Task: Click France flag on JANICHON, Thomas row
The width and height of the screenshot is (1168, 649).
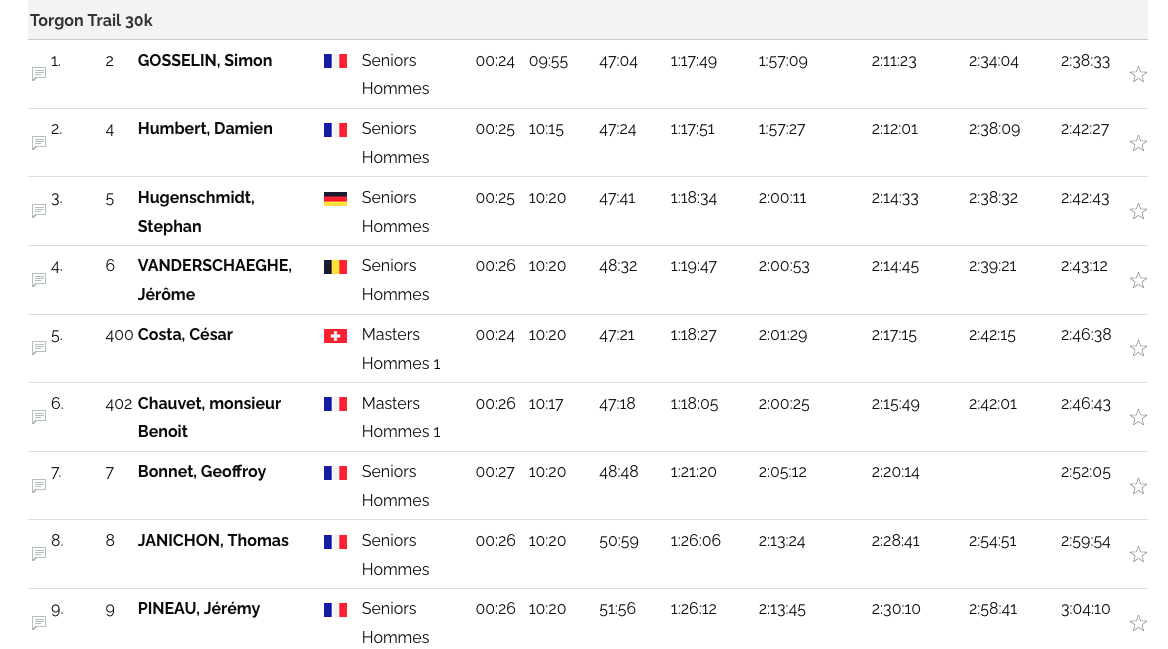Action: pos(335,542)
